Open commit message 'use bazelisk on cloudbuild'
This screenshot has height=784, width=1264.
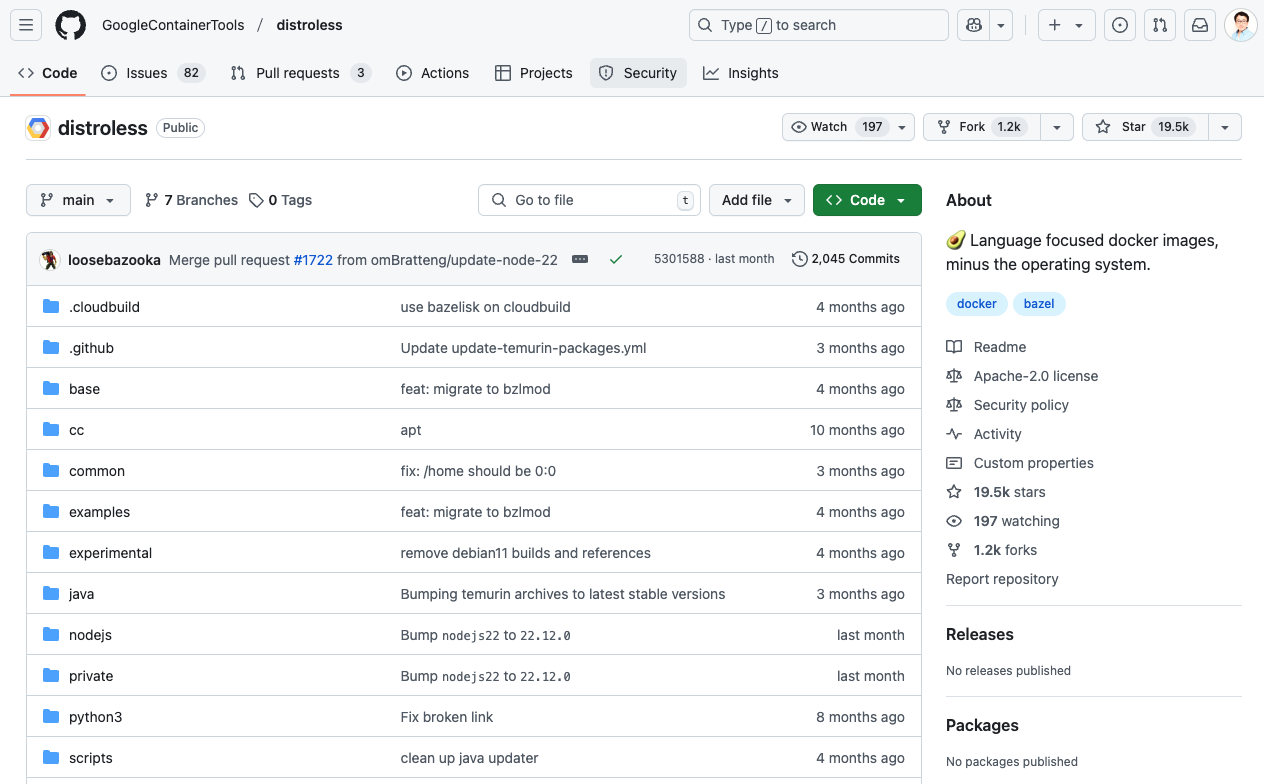point(485,307)
